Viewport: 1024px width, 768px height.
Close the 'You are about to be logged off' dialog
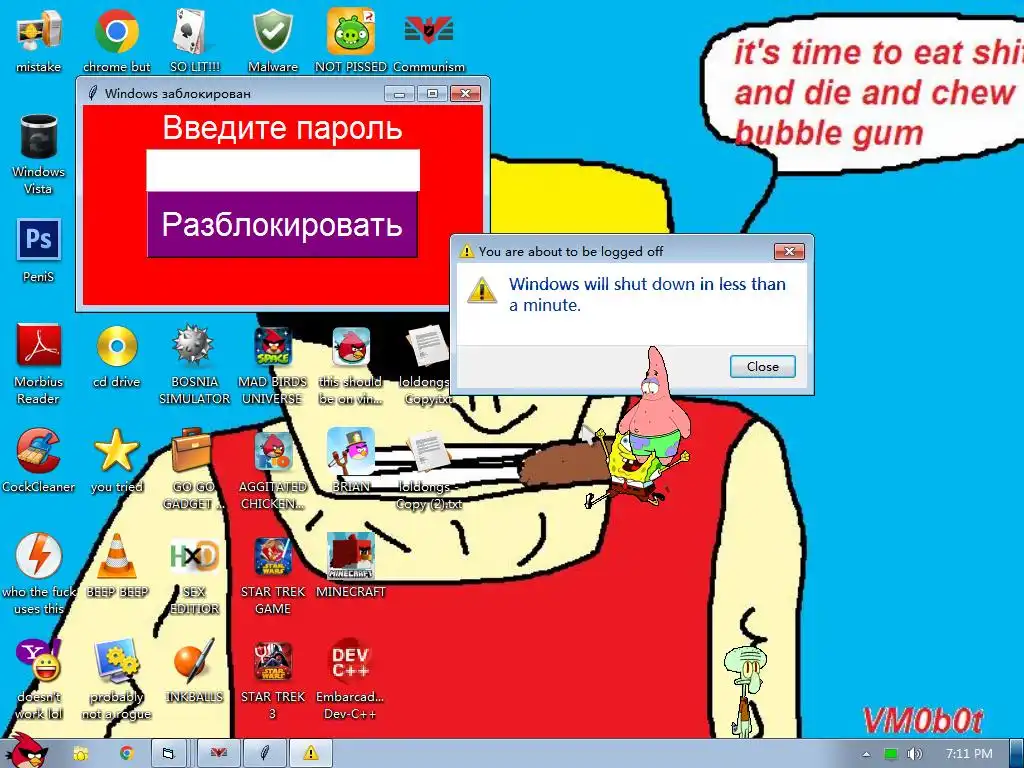point(789,251)
